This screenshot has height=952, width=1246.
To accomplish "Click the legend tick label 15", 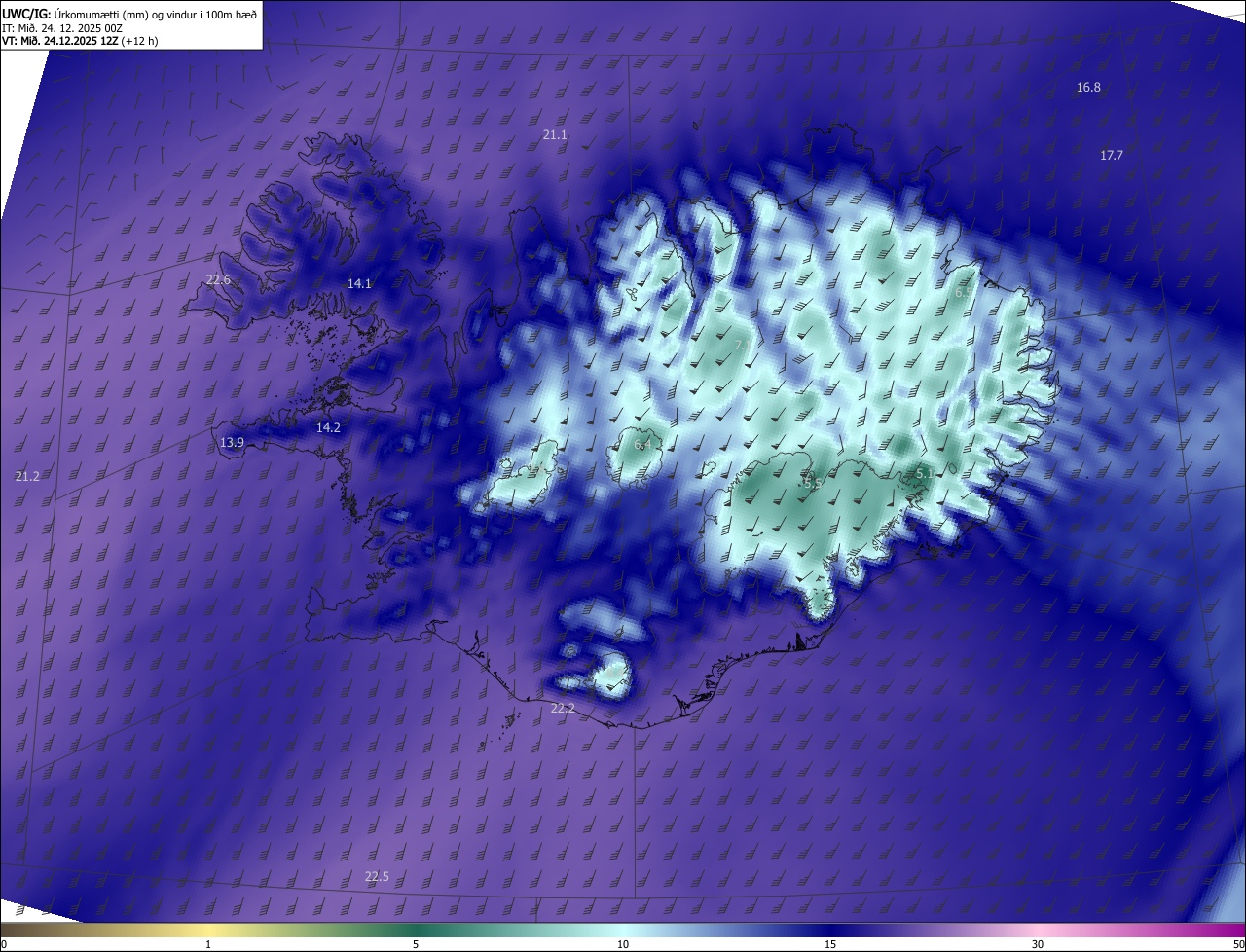I will point(830,945).
